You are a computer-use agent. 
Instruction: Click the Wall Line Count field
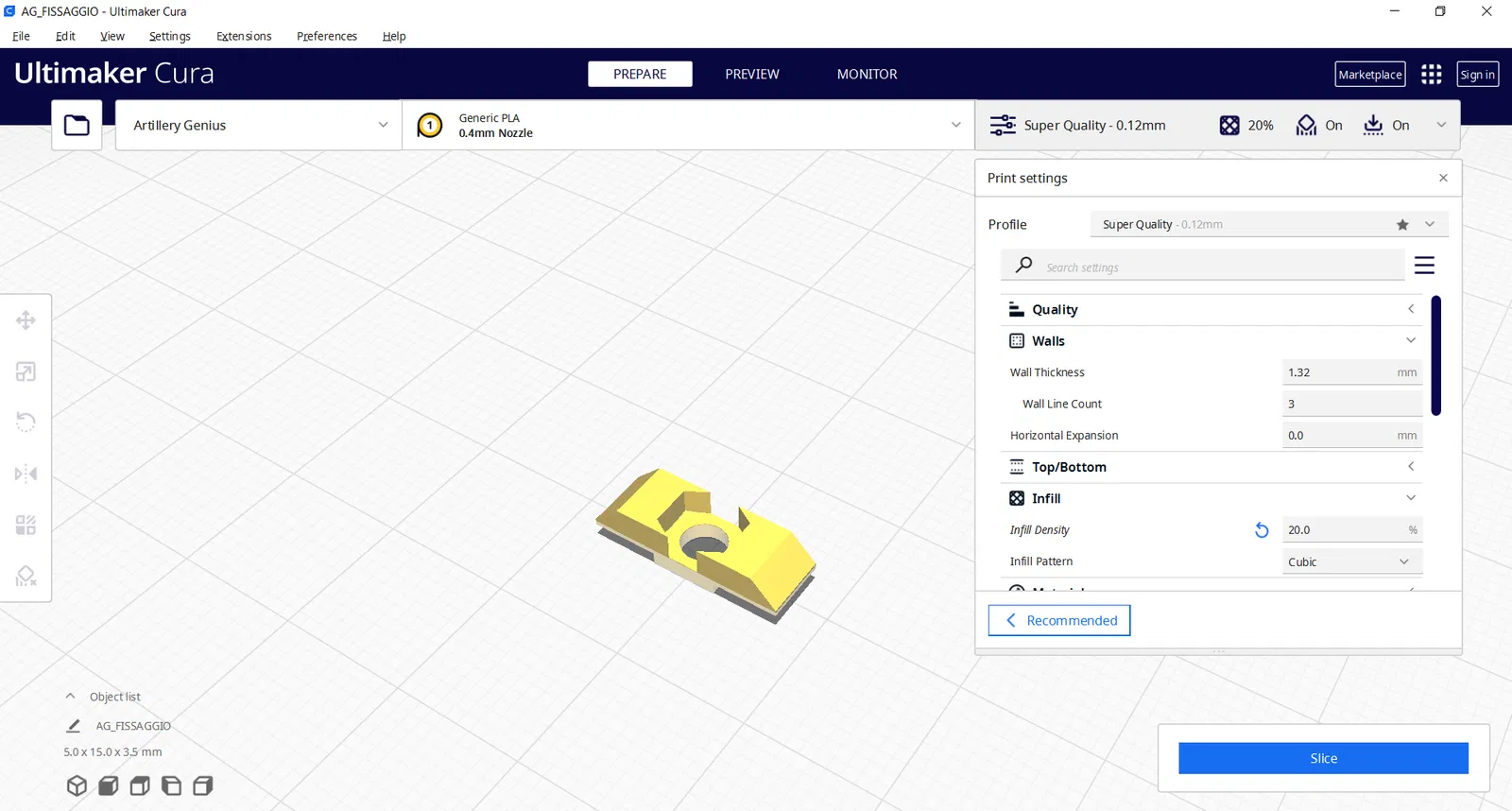[x=1352, y=404]
